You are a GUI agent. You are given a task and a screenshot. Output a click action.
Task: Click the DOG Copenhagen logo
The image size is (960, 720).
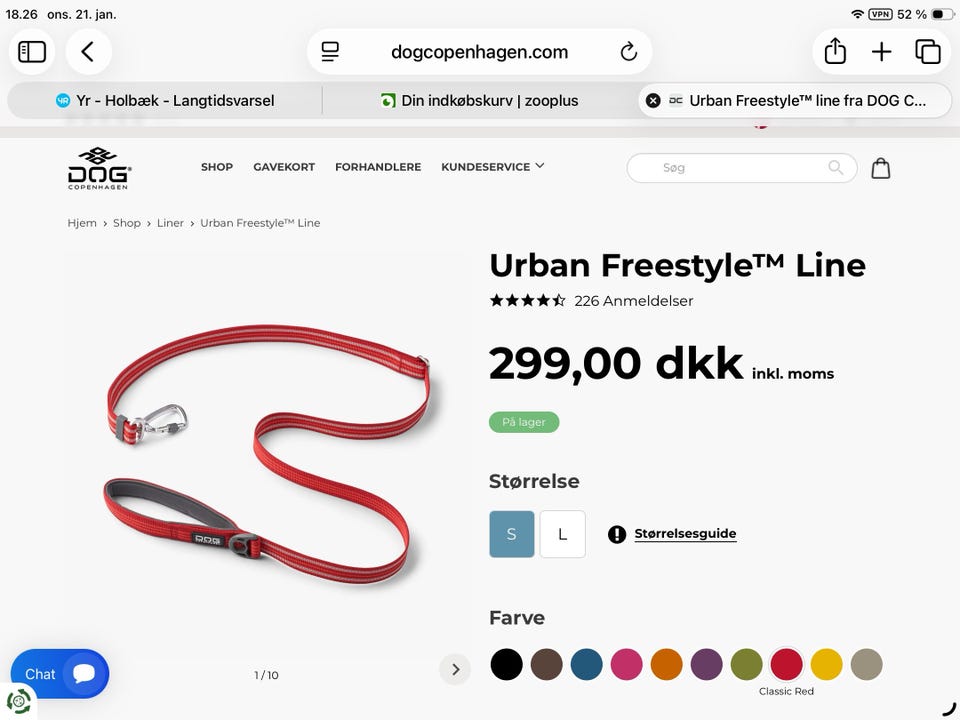[x=99, y=168]
